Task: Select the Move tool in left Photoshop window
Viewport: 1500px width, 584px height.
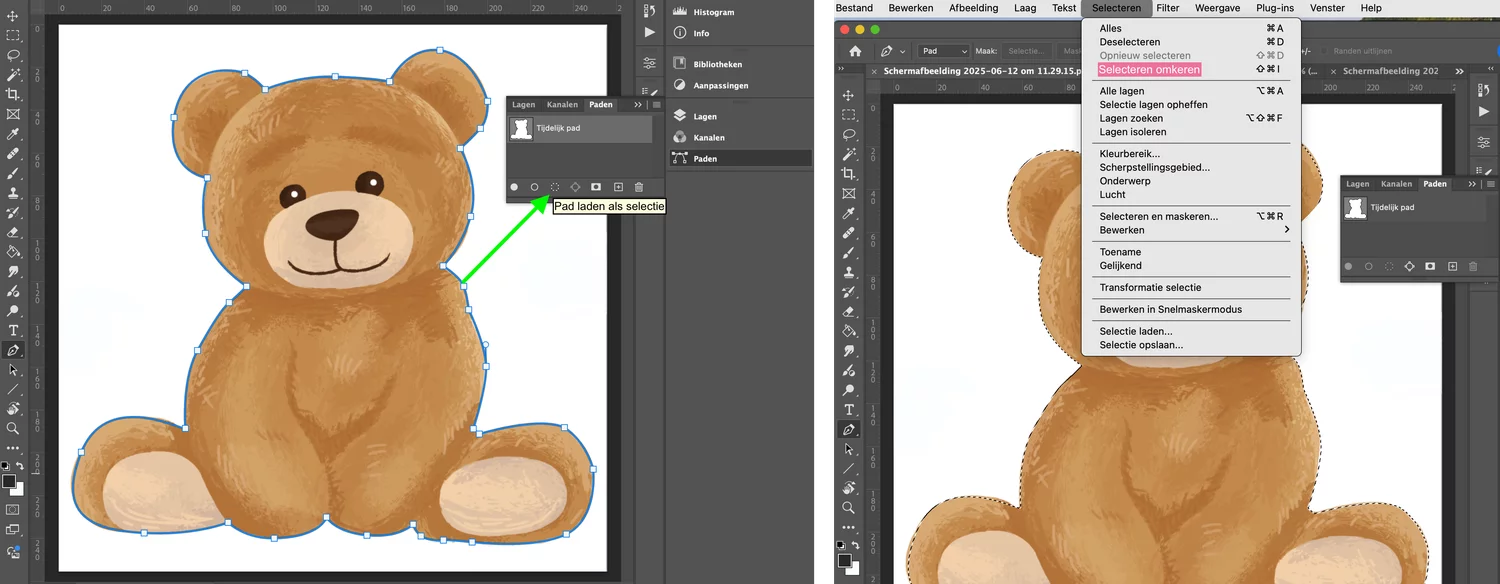Action: [x=13, y=16]
